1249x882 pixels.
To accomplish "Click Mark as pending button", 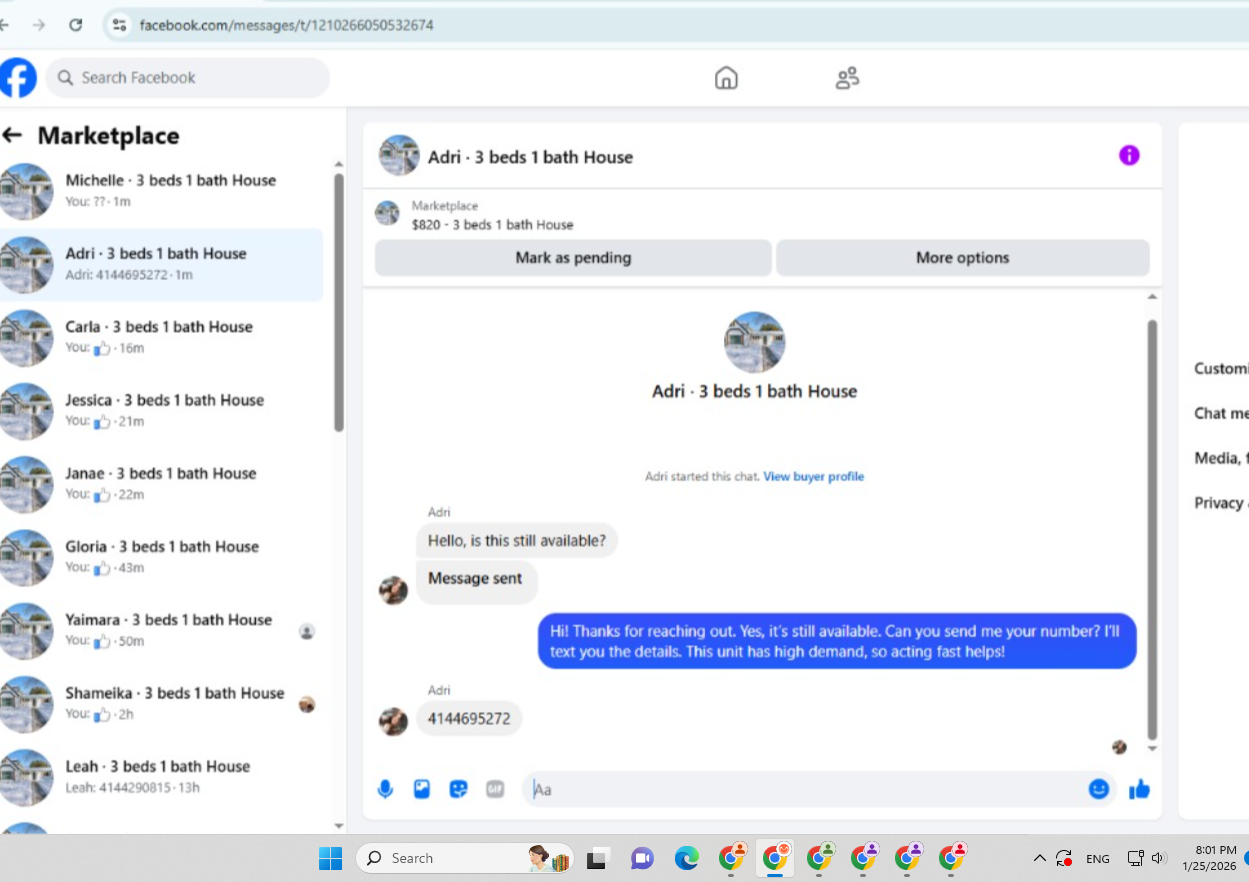I will (x=573, y=258).
